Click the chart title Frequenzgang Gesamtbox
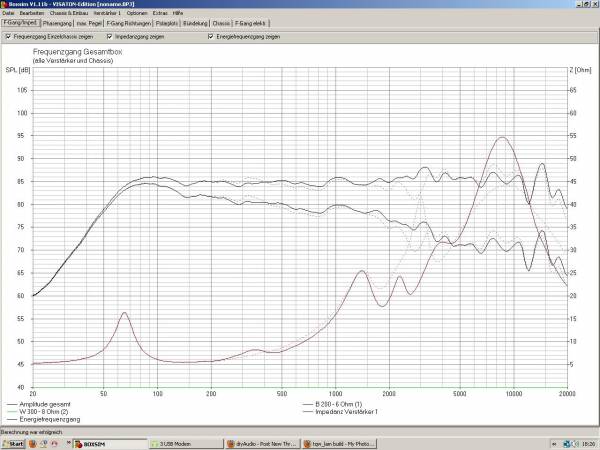This screenshot has height=450, width=600. click(x=77, y=52)
